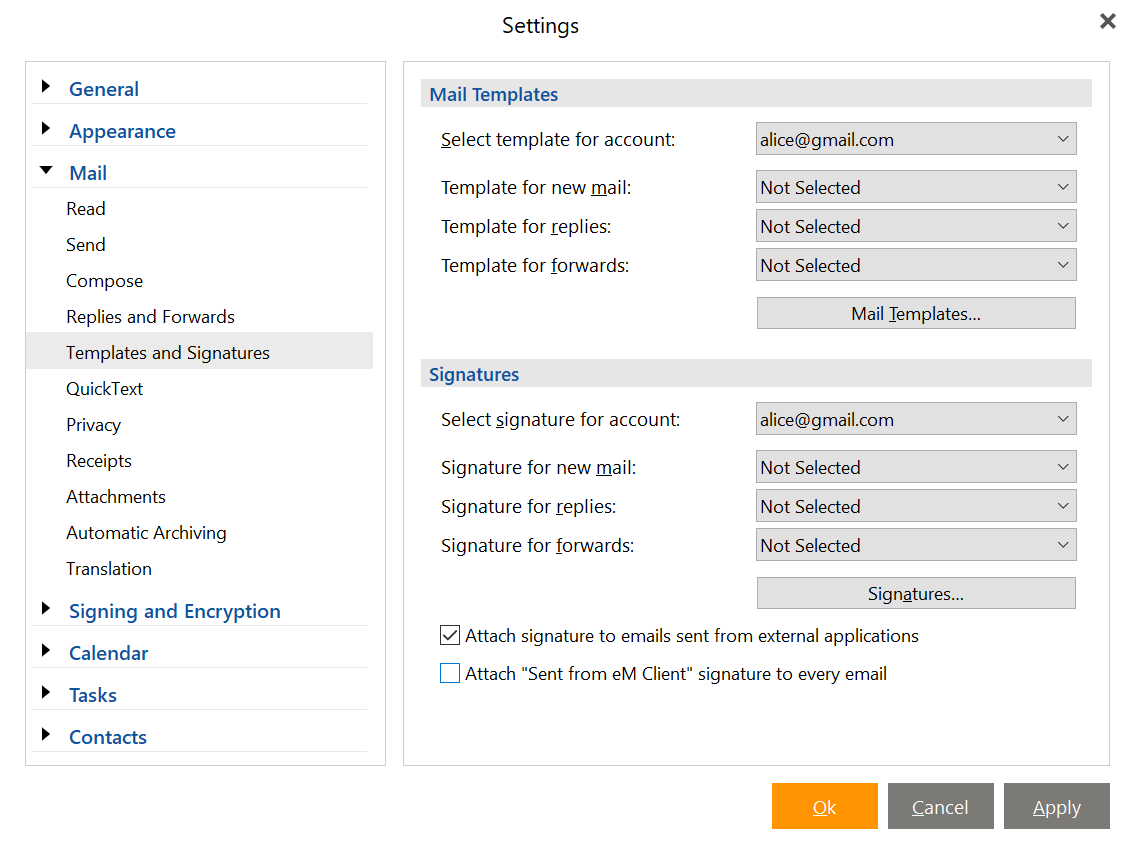
Task: Expand the Contacts section arrow
Action: click(x=46, y=735)
